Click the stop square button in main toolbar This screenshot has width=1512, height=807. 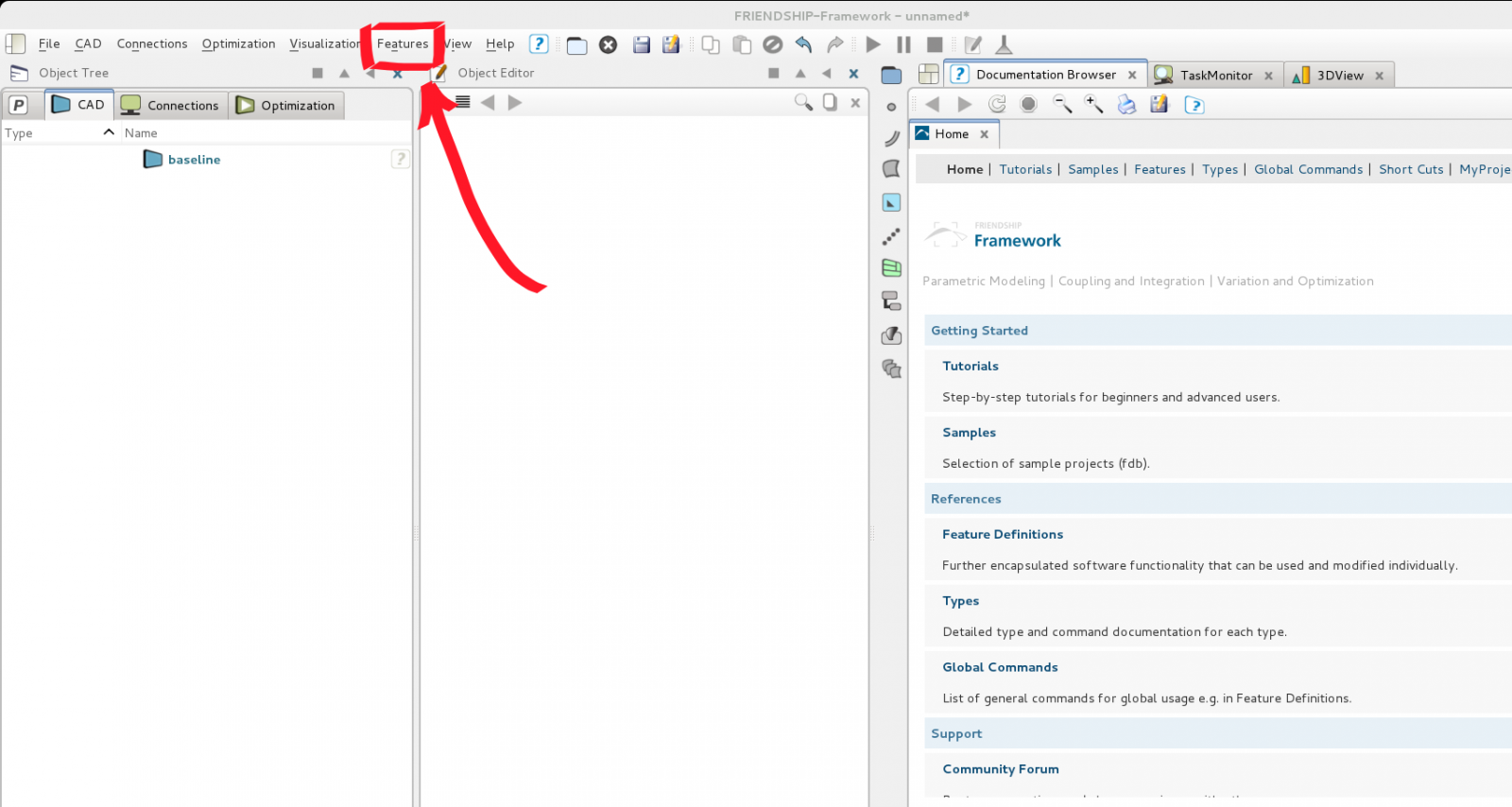(x=935, y=44)
